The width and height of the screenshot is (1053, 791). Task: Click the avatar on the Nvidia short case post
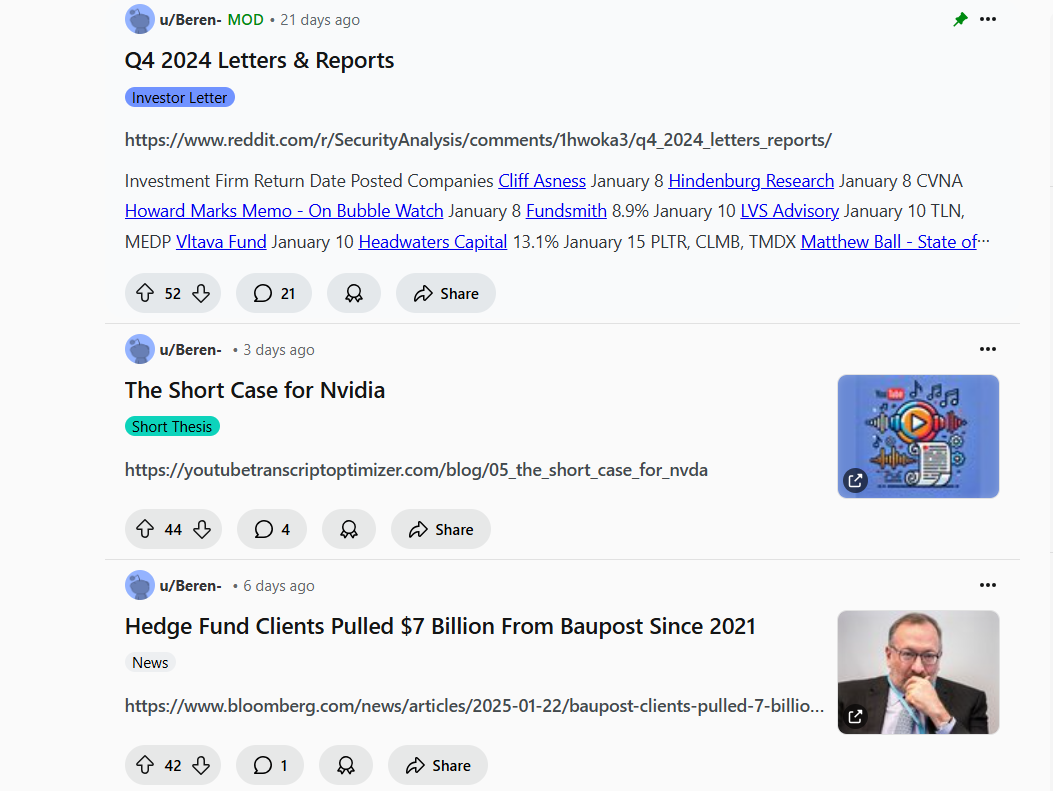click(140, 349)
